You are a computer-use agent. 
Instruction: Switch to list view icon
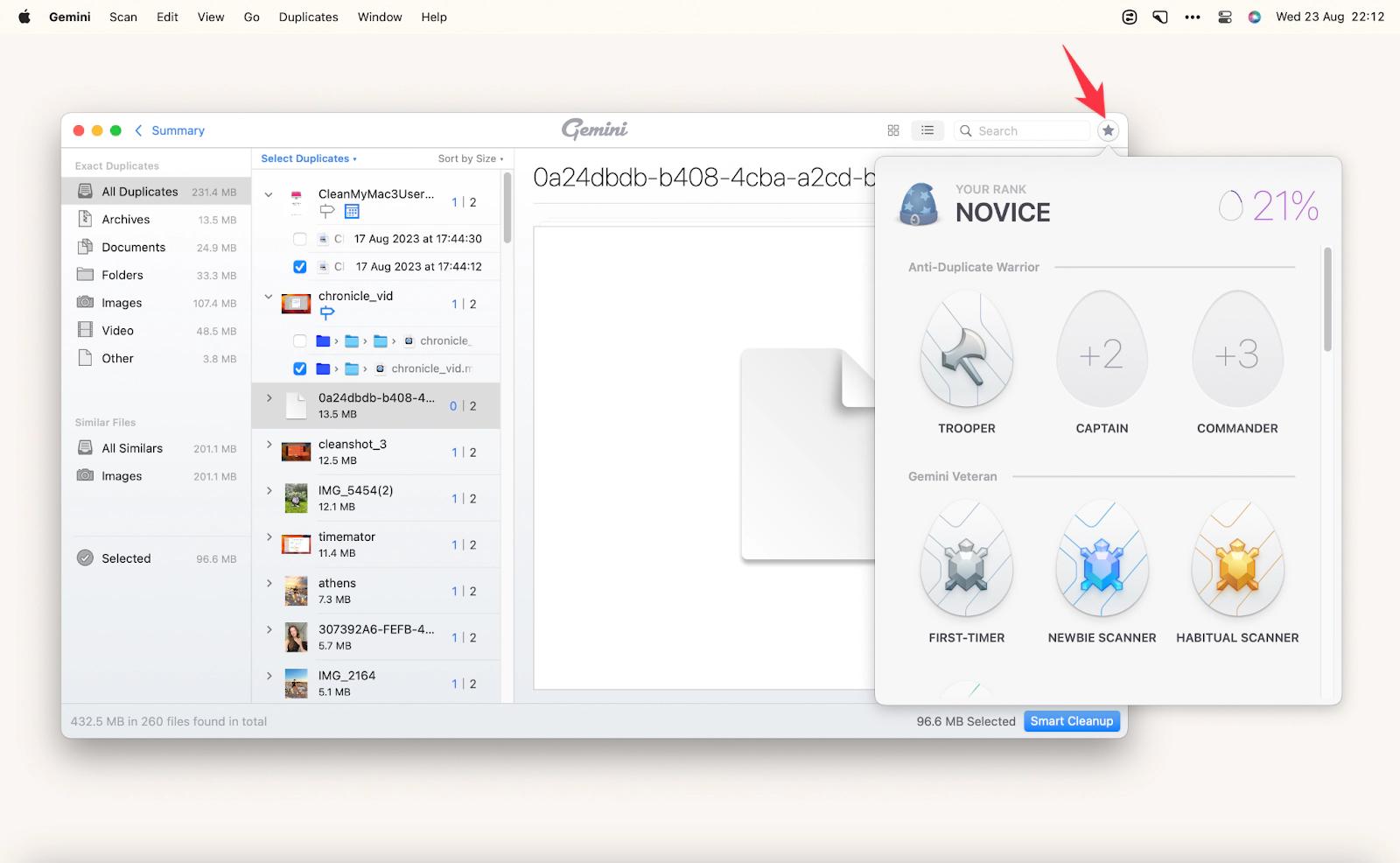[927, 130]
